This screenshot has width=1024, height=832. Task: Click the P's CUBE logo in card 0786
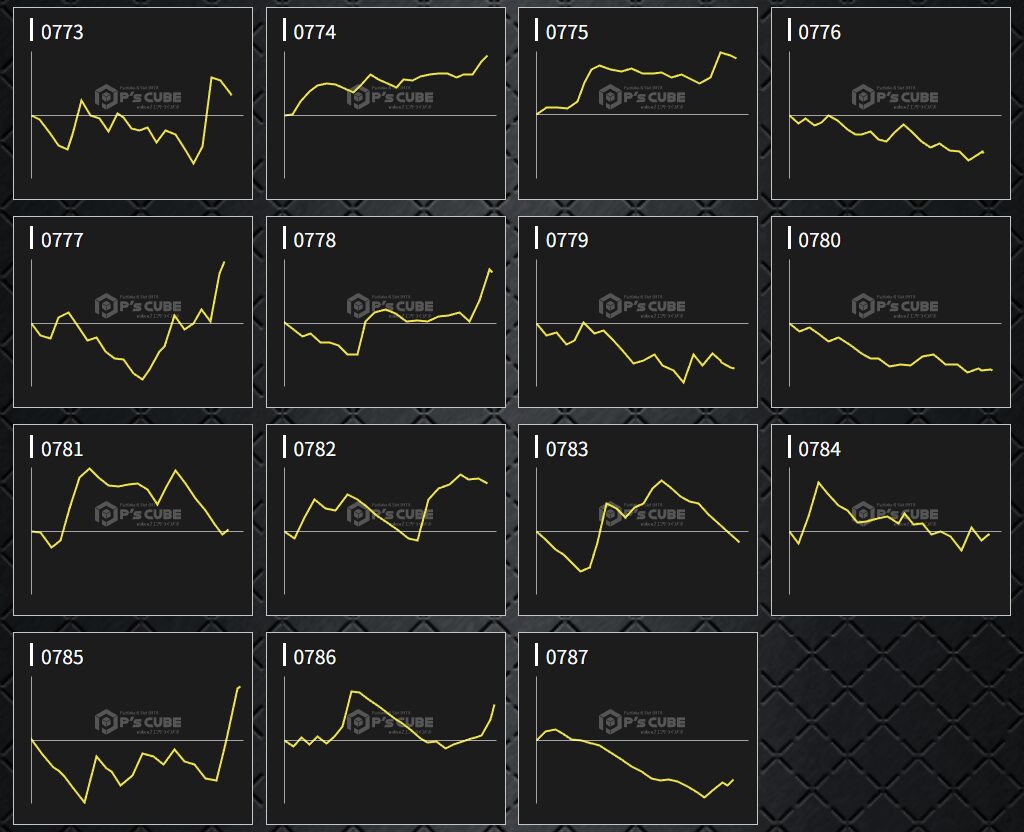pyautogui.click(x=391, y=722)
